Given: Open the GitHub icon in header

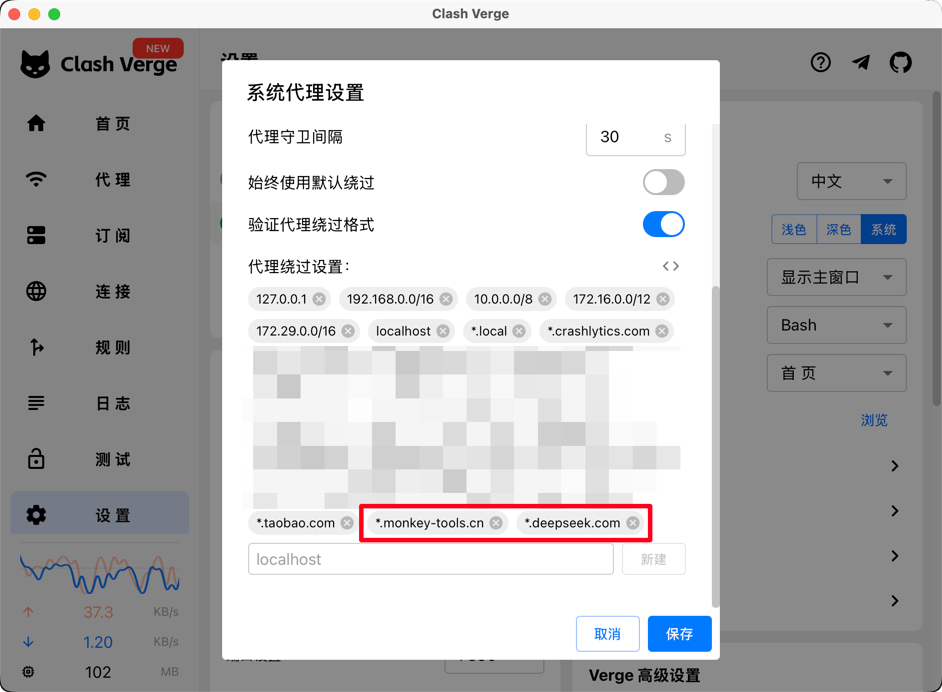Looking at the screenshot, I should click(x=901, y=62).
